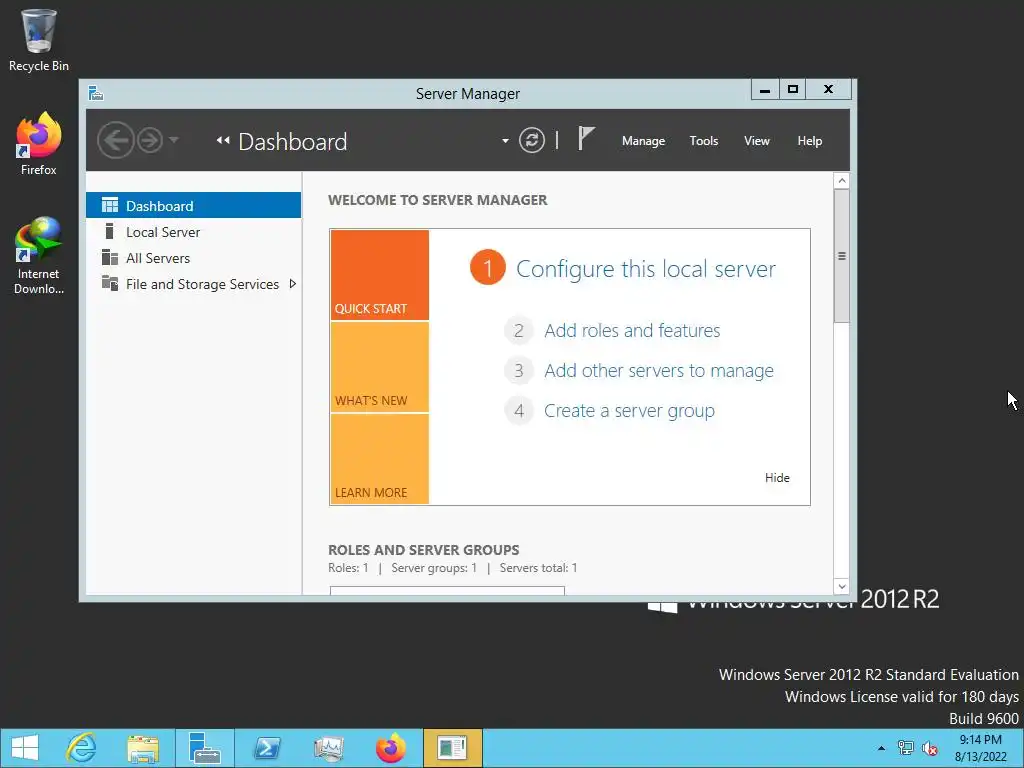The width and height of the screenshot is (1024, 768).
Task: Click the 'Server groups: 1' text
Action: [434, 568]
